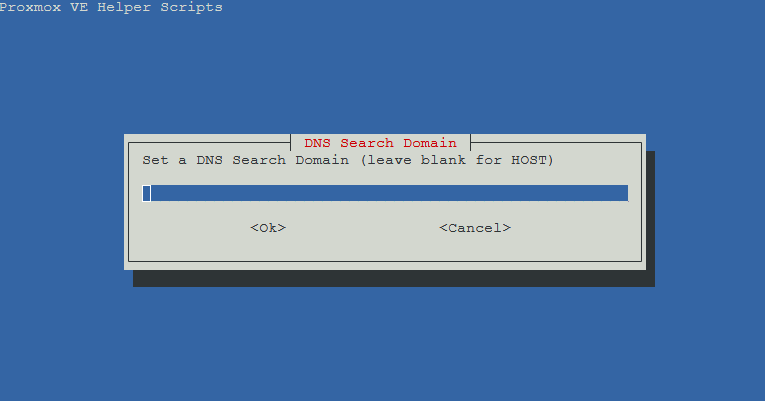The width and height of the screenshot is (765, 401).
Task: Click the "(leave blank for HOST)" hint text
Action: [457, 160]
